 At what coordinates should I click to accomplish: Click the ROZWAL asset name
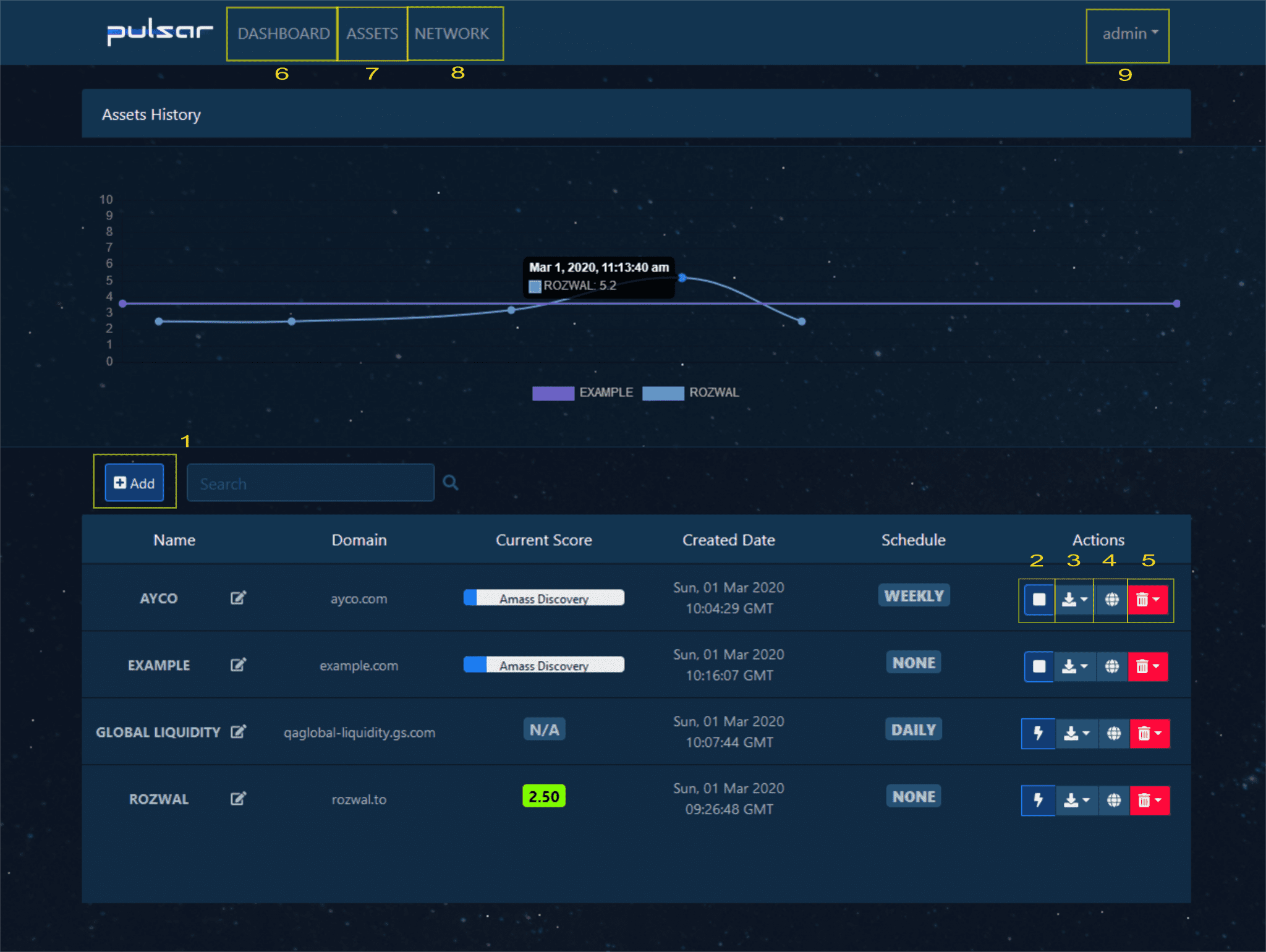tap(159, 799)
